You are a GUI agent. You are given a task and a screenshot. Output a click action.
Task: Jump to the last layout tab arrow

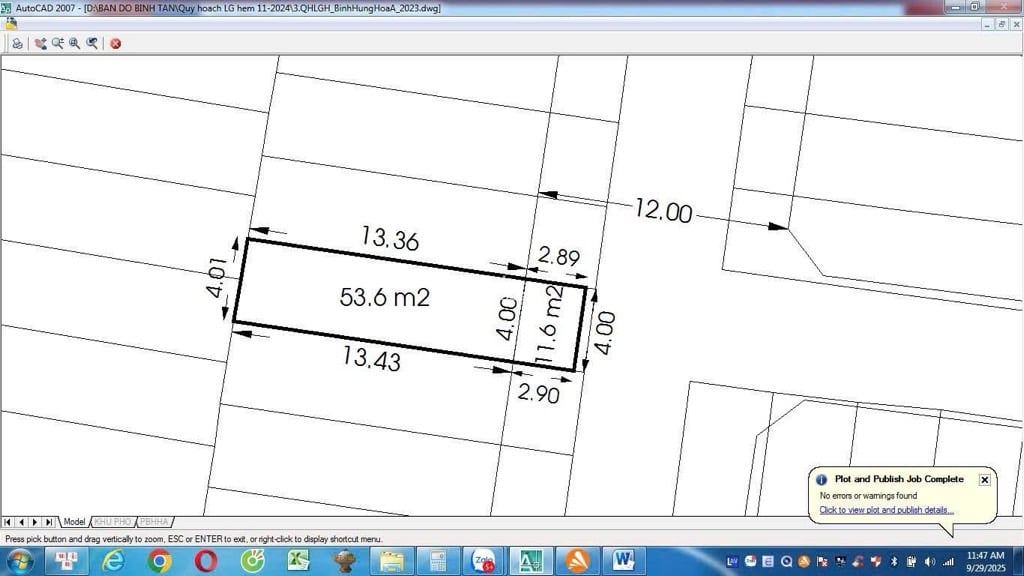50,522
